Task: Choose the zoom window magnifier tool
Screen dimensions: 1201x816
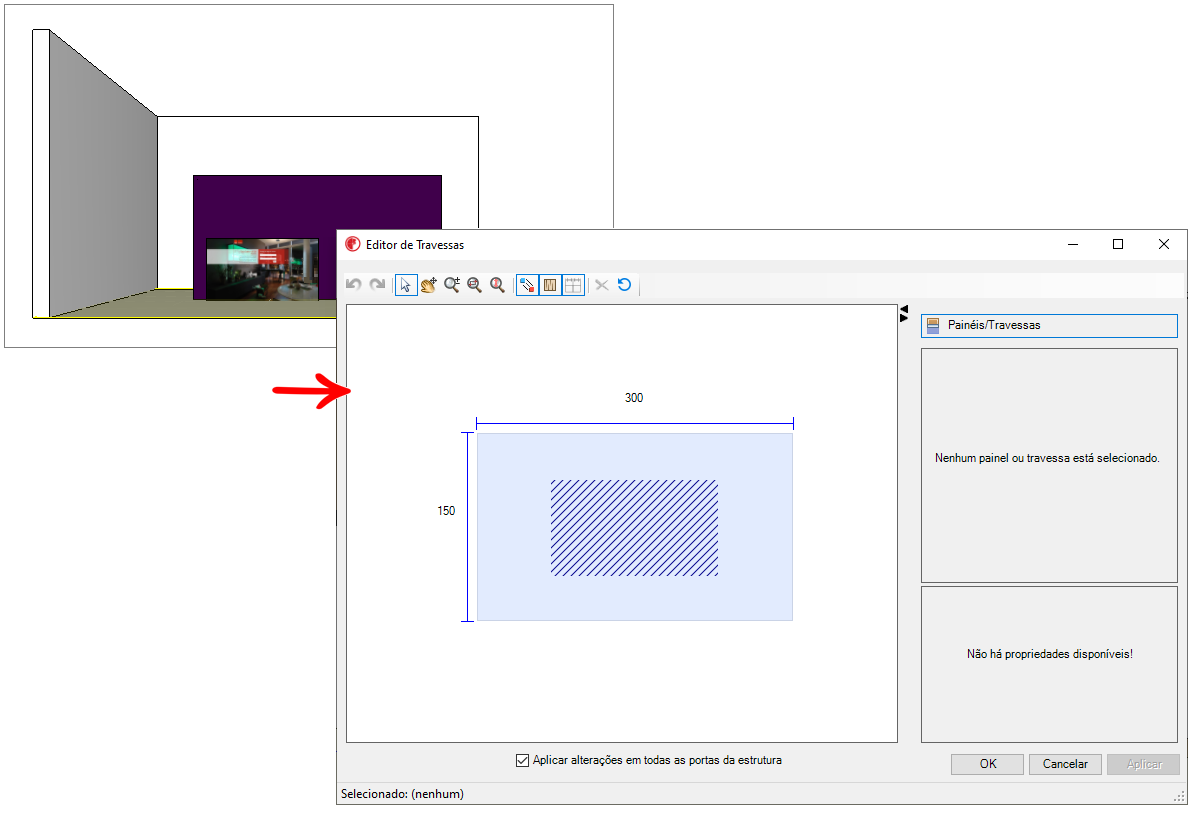Action: pos(474,285)
